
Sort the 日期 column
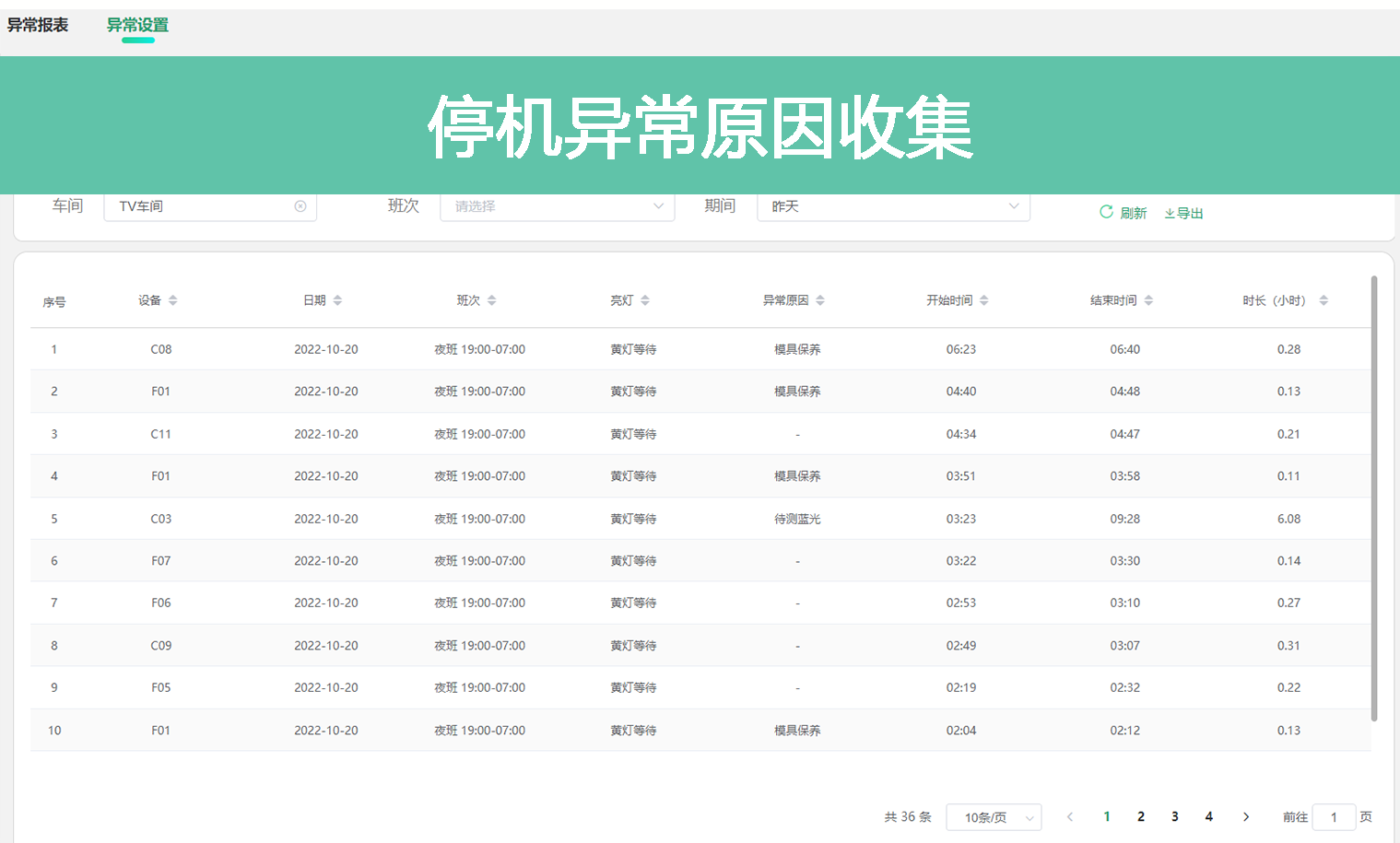(338, 299)
